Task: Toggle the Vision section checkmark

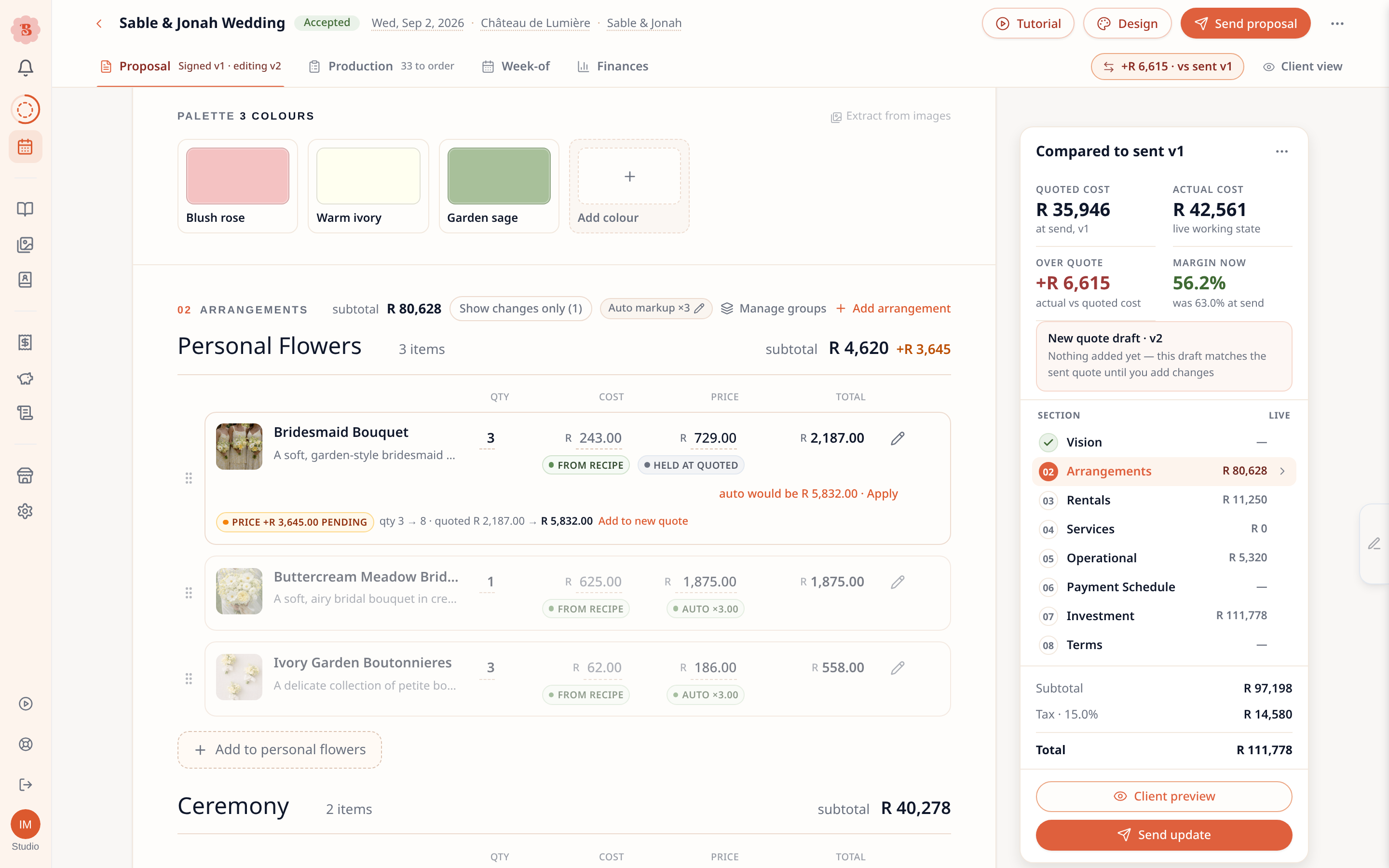Action: point(1048,443)
